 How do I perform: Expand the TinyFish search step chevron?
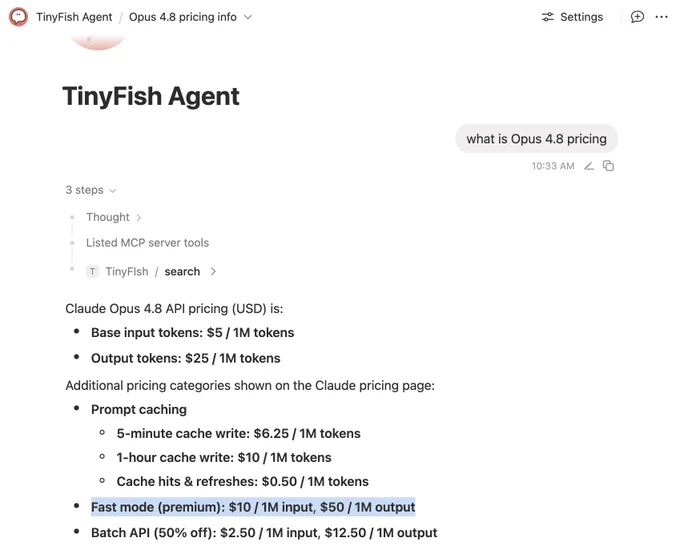(213, 272)
